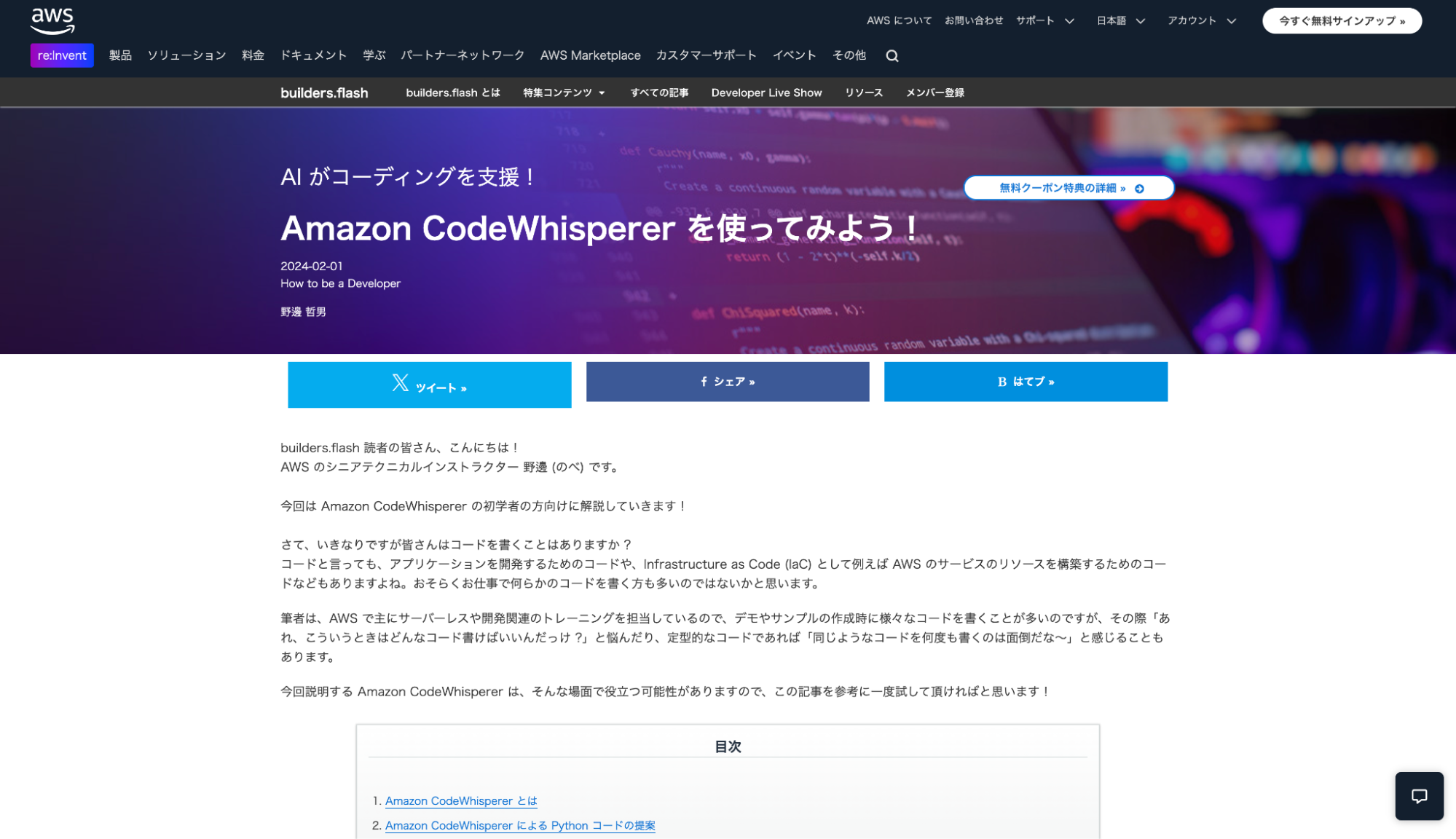Viewport: 1456px width, 839px height.
Task: Click How to be a Developer text
Action: [x=340, y=283]
